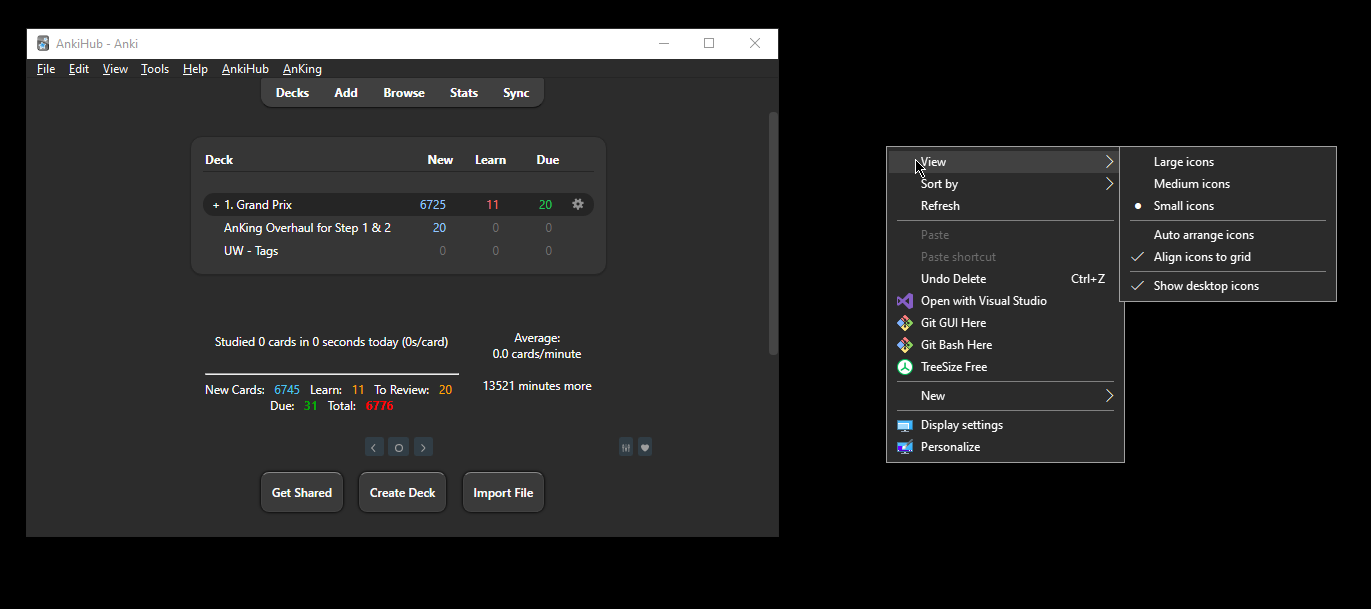The image size is (1371, 609).
Task: Open the Sort by submenu
Action: (1005, 184)
